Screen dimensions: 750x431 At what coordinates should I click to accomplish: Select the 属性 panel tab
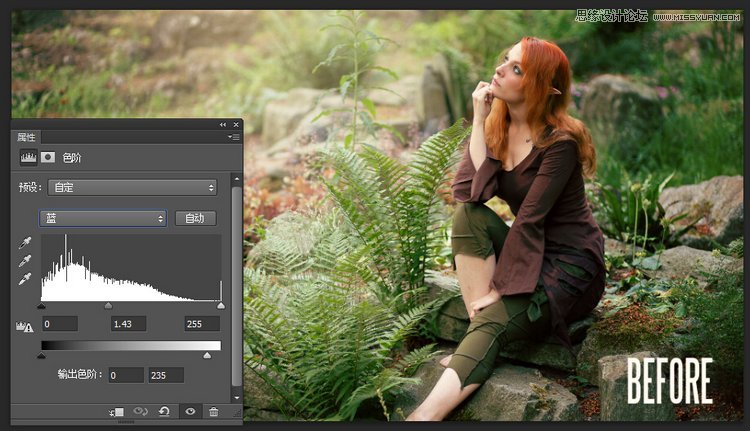[26, 136]
